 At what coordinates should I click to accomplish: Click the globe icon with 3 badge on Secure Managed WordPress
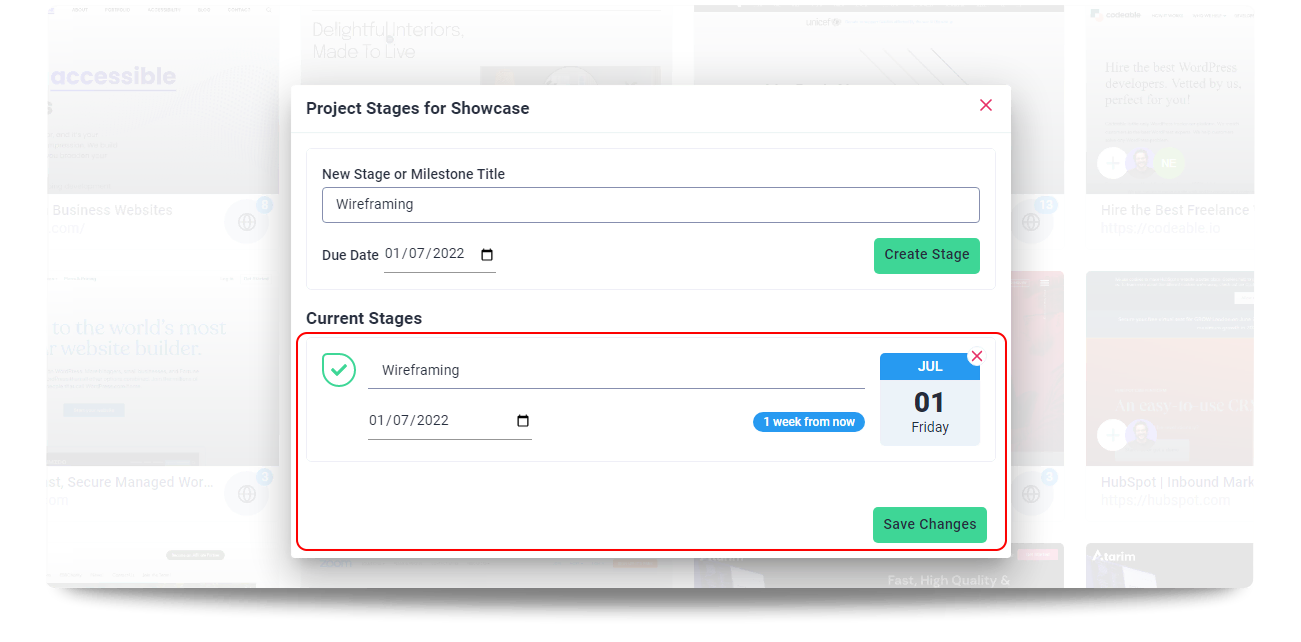[247, 493]
